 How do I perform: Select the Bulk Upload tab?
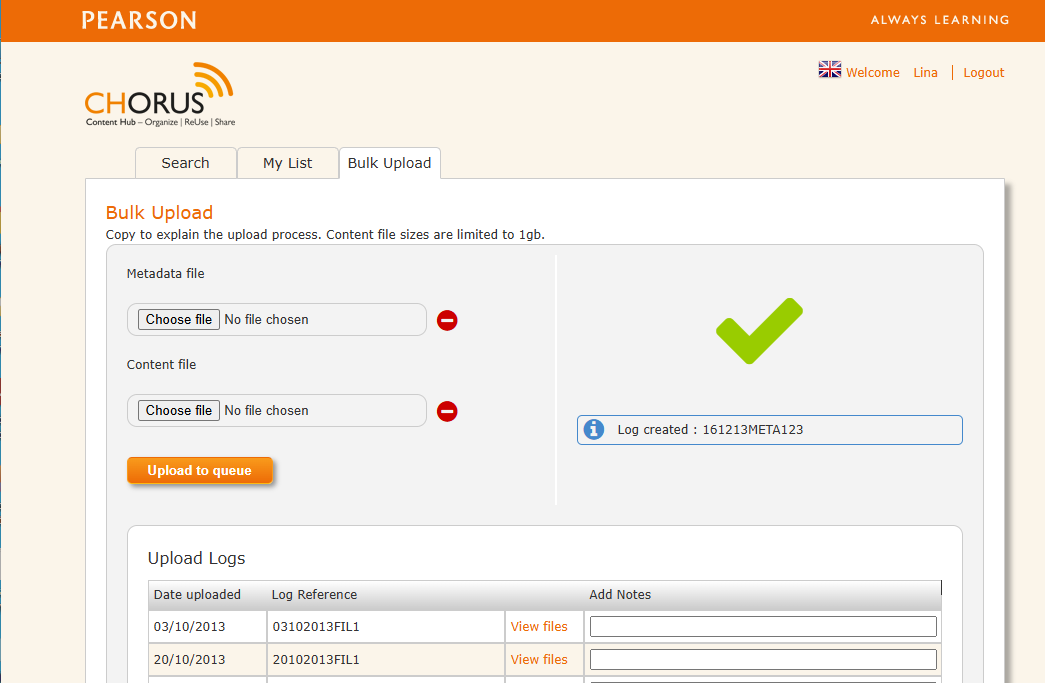390,163
